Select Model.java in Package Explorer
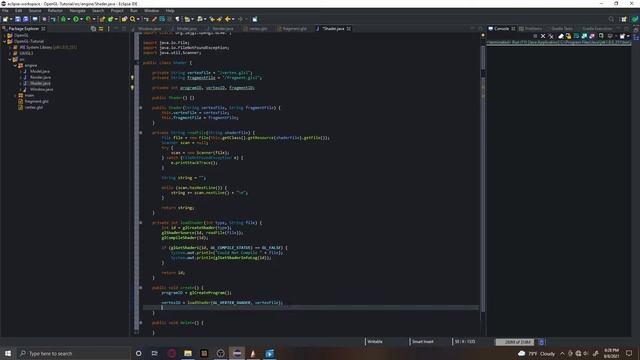The height and width of the screenshot is (360, 640). 40,71
